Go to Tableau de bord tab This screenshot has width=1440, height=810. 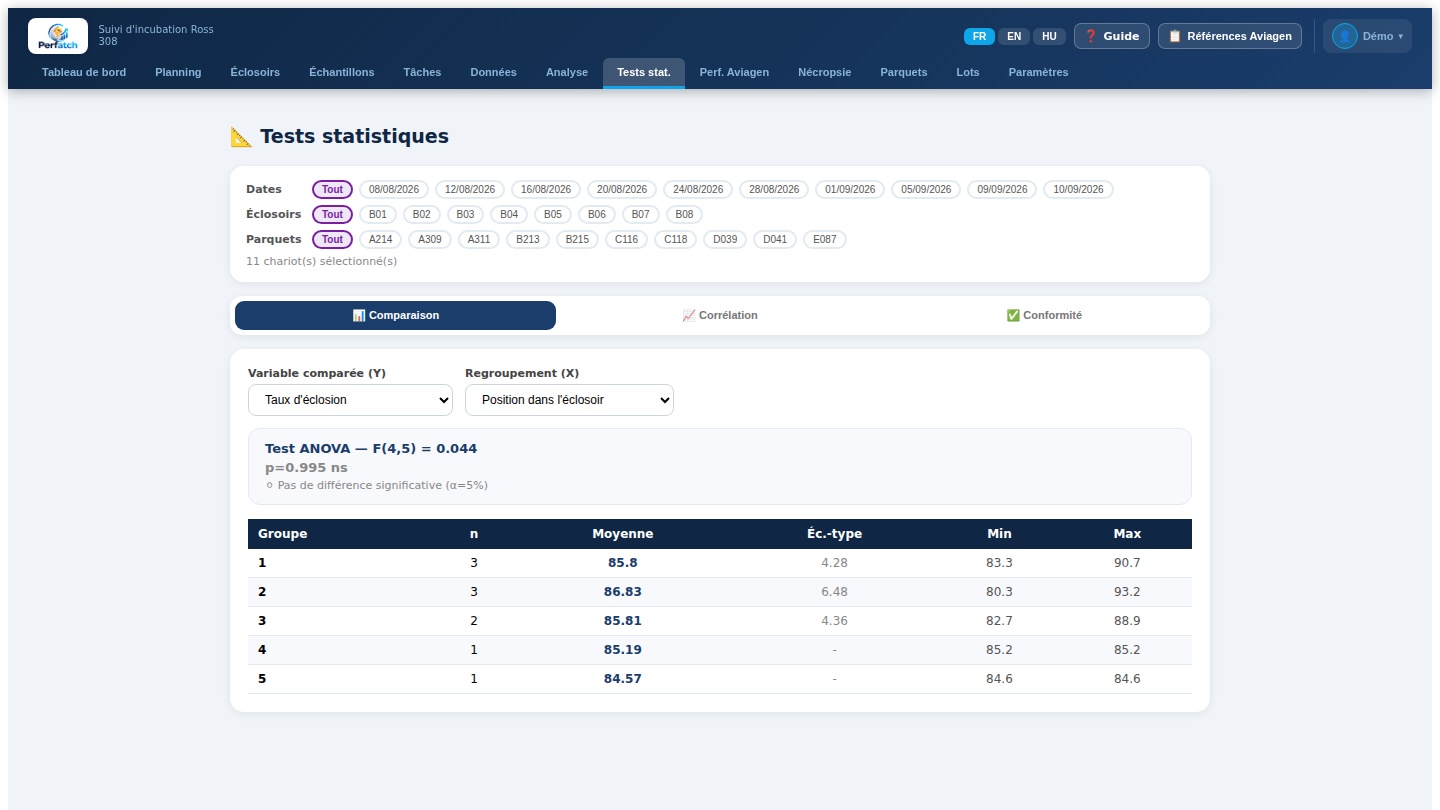pyautogui.click(x=84, y=73)
